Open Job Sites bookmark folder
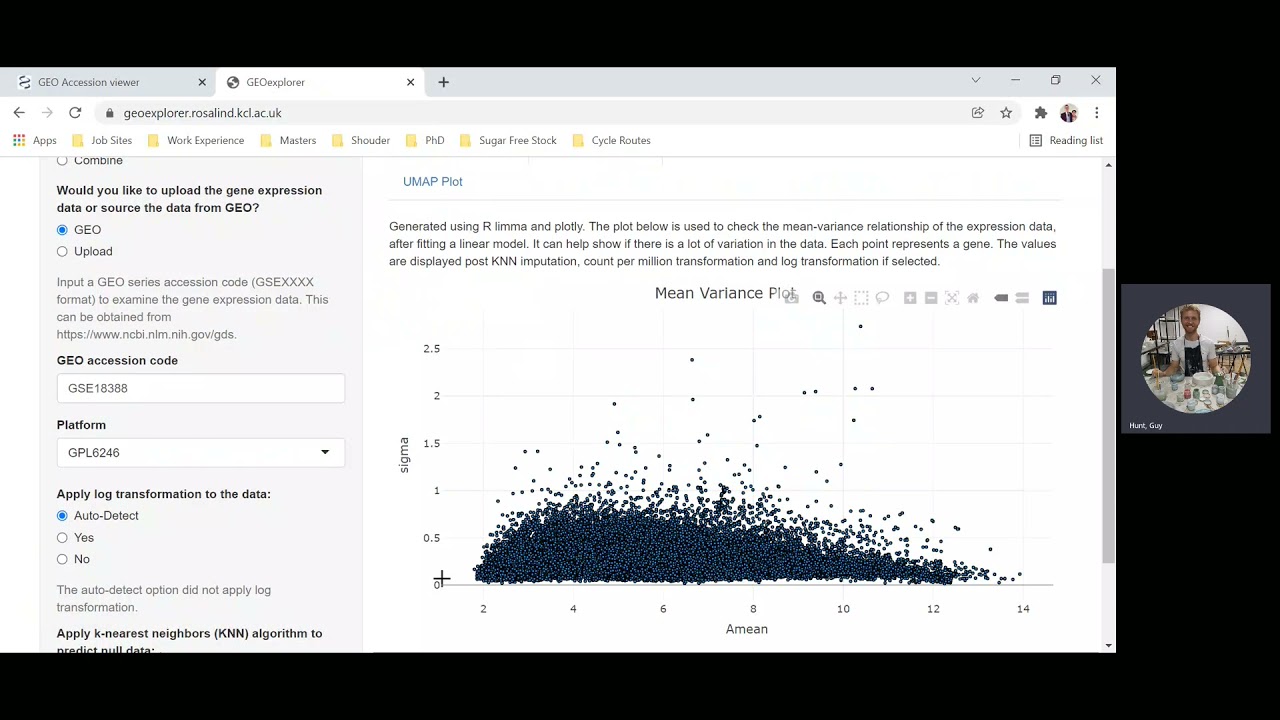The image size is (1280, 720). point(102,140)
